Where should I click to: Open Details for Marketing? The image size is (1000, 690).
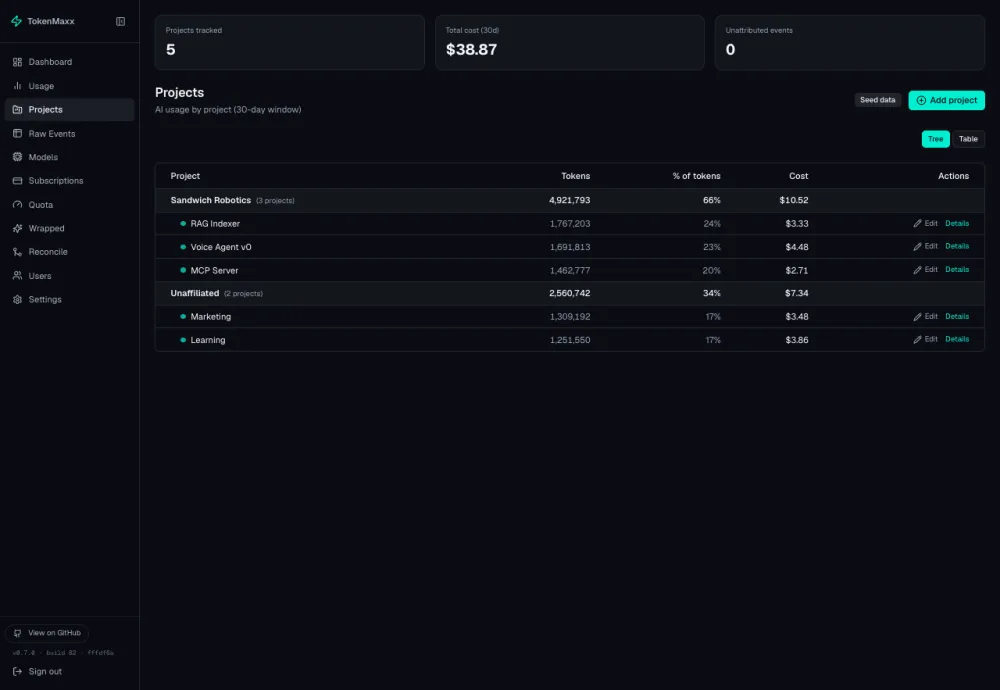click(957, 316)
